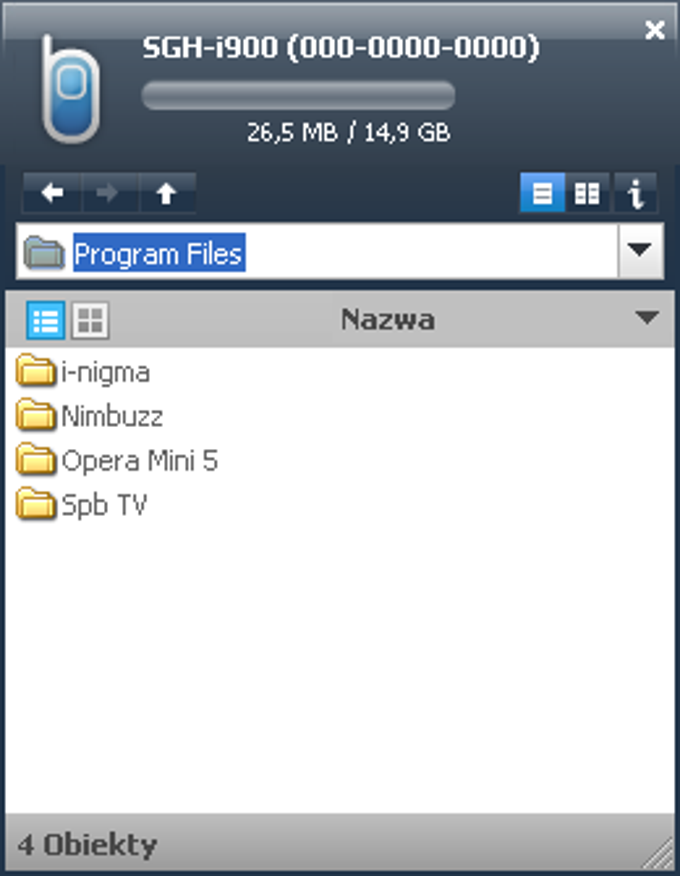This screenshot has height=876, width=680.
Task: Select list view mode
Action: coord(46,320)
